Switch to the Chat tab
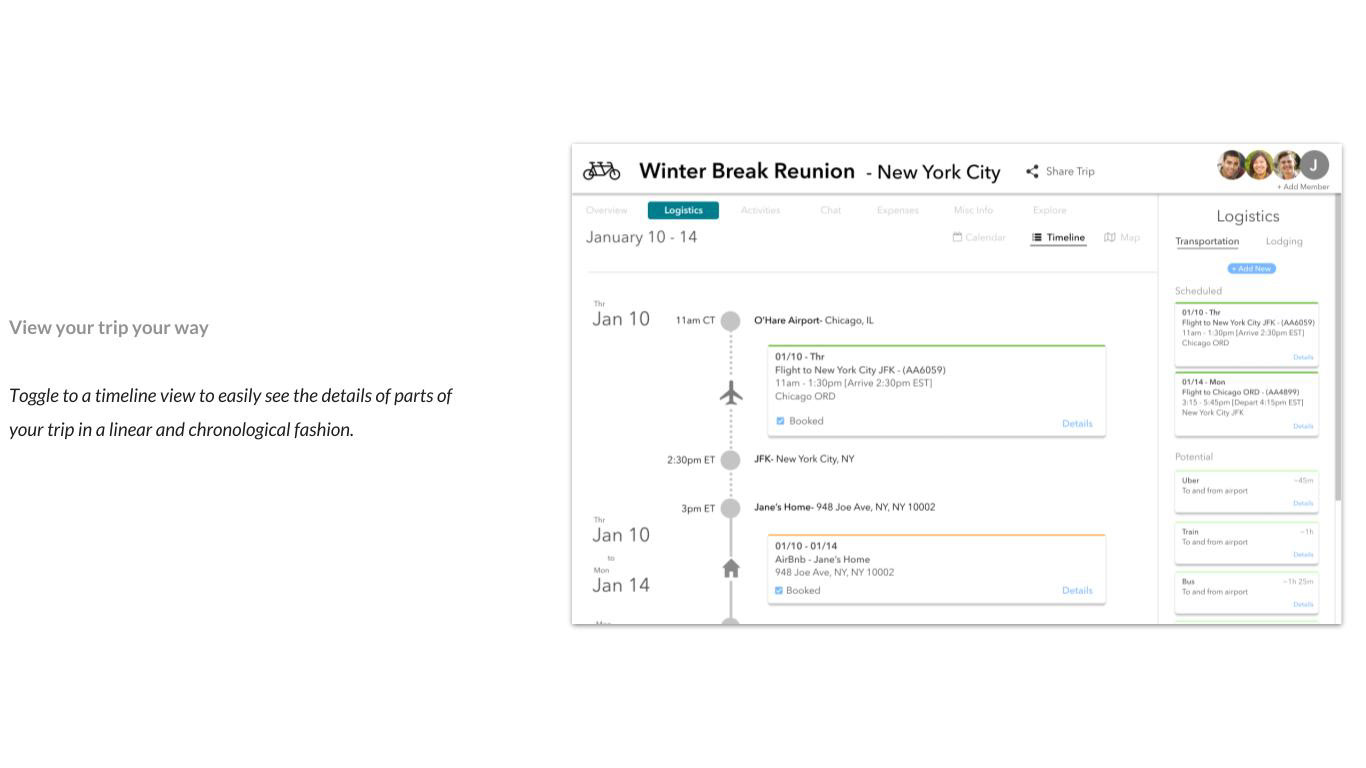Viewport: 1366px width, 768px height. (831, 211)
